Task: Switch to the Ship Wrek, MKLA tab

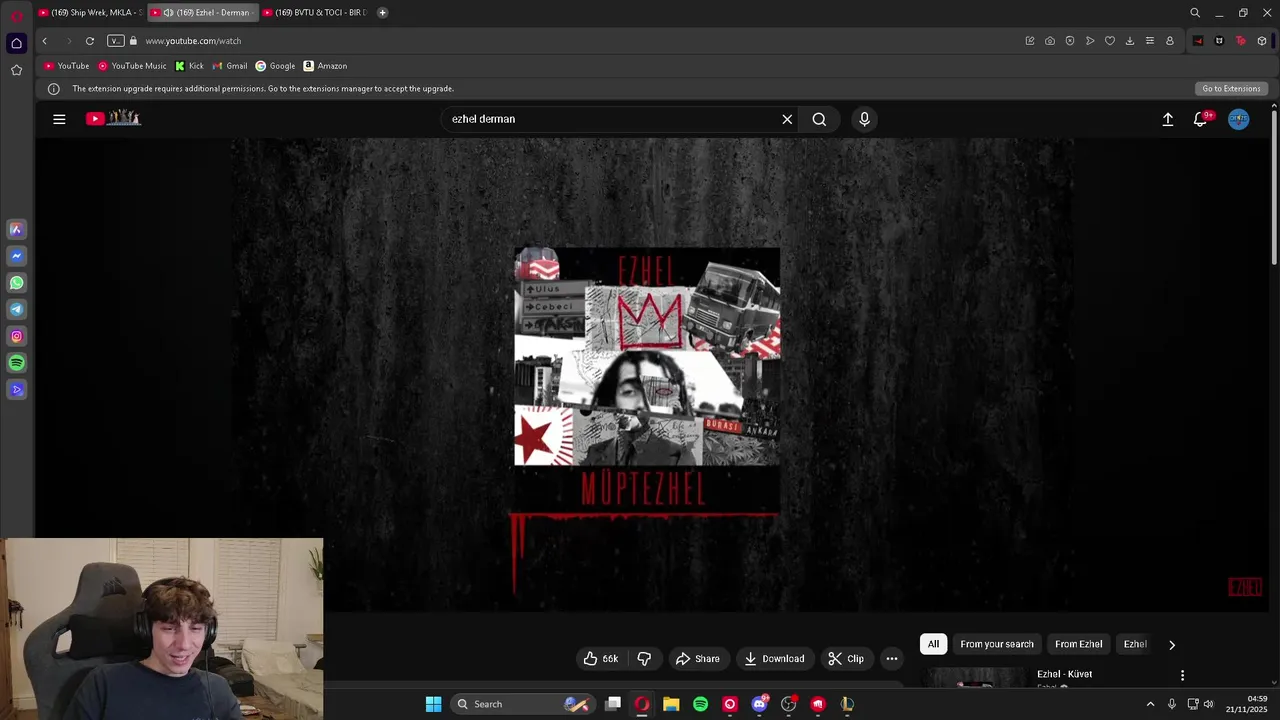Action: (x=90, y=13)
